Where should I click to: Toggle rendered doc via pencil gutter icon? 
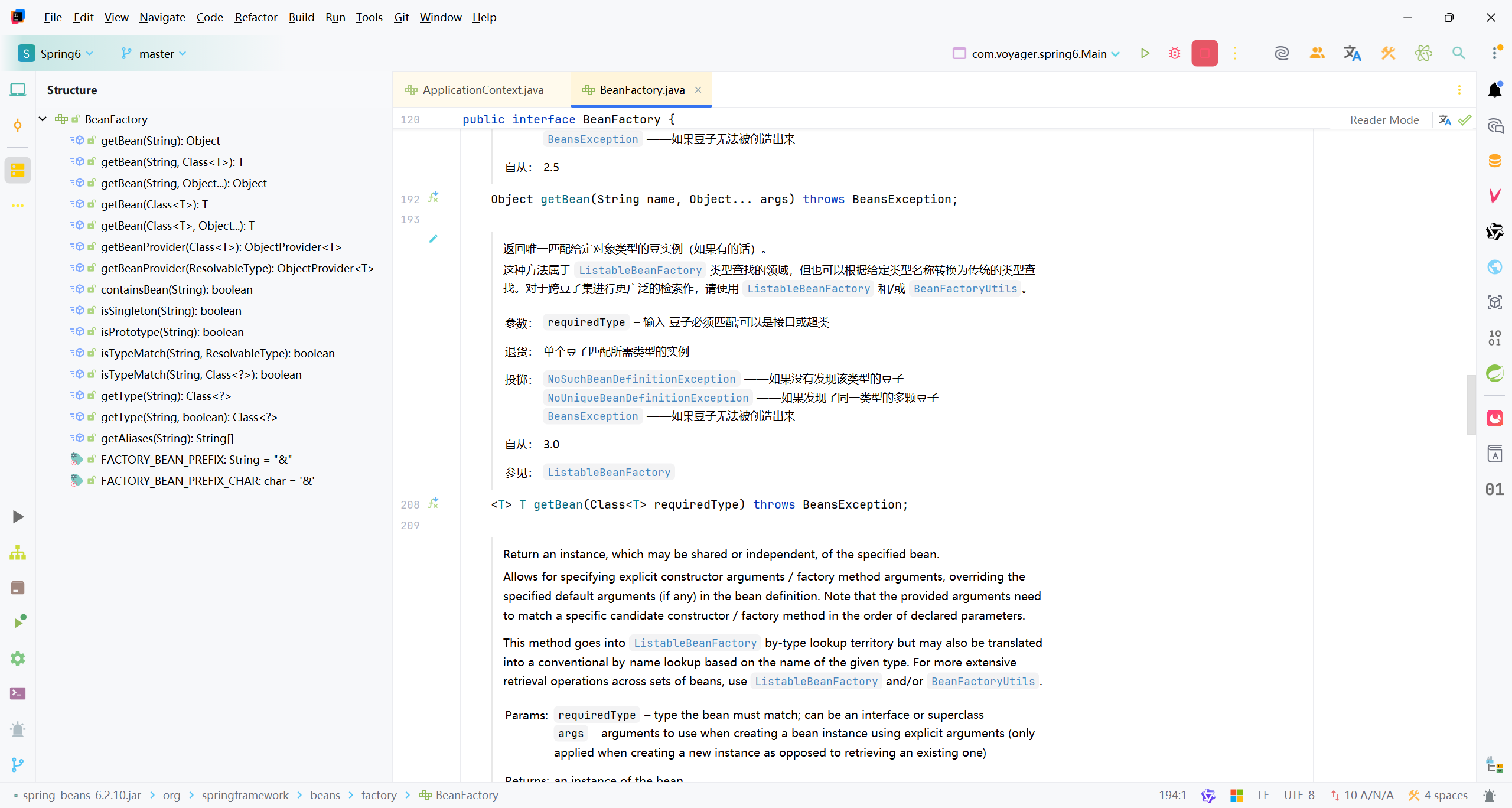(433, 239)
